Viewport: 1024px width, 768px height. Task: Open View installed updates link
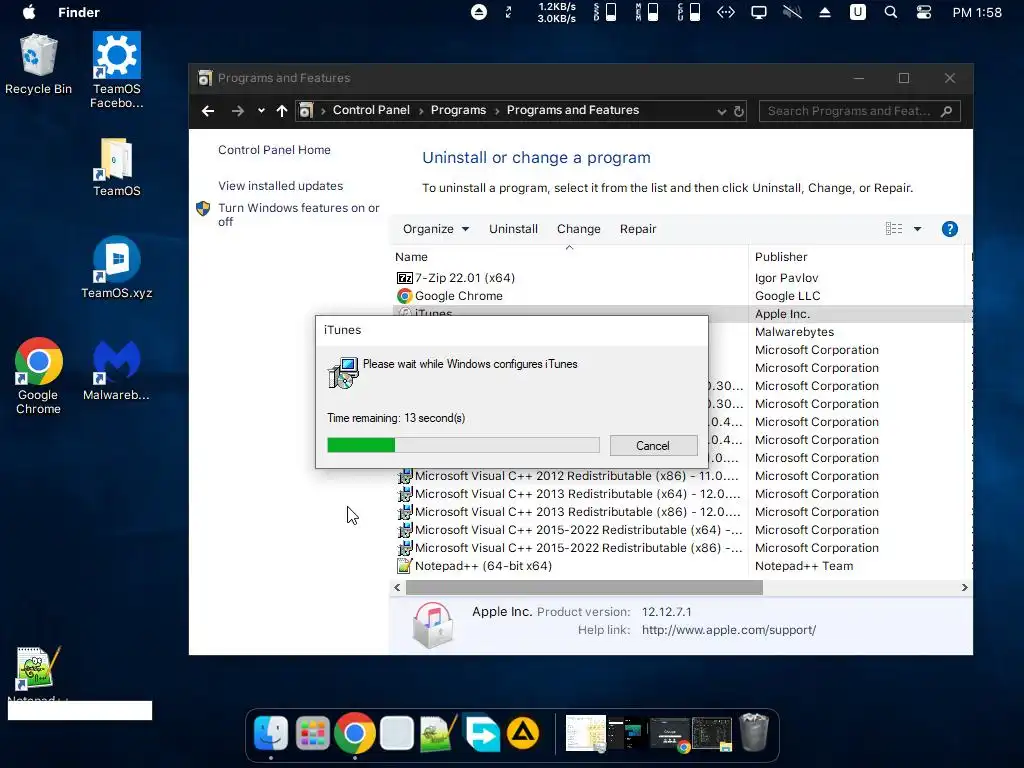280,185
